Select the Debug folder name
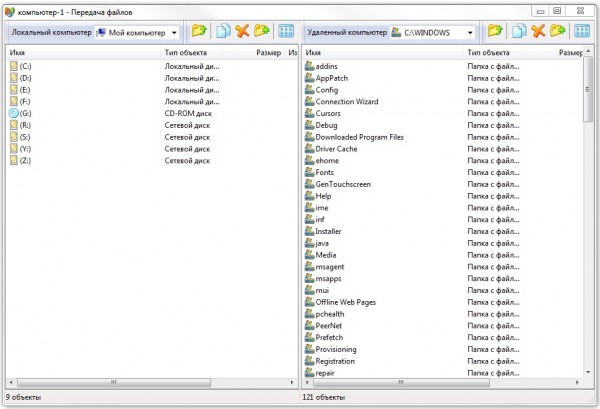 pyautogui.click(x=326, y=125)
